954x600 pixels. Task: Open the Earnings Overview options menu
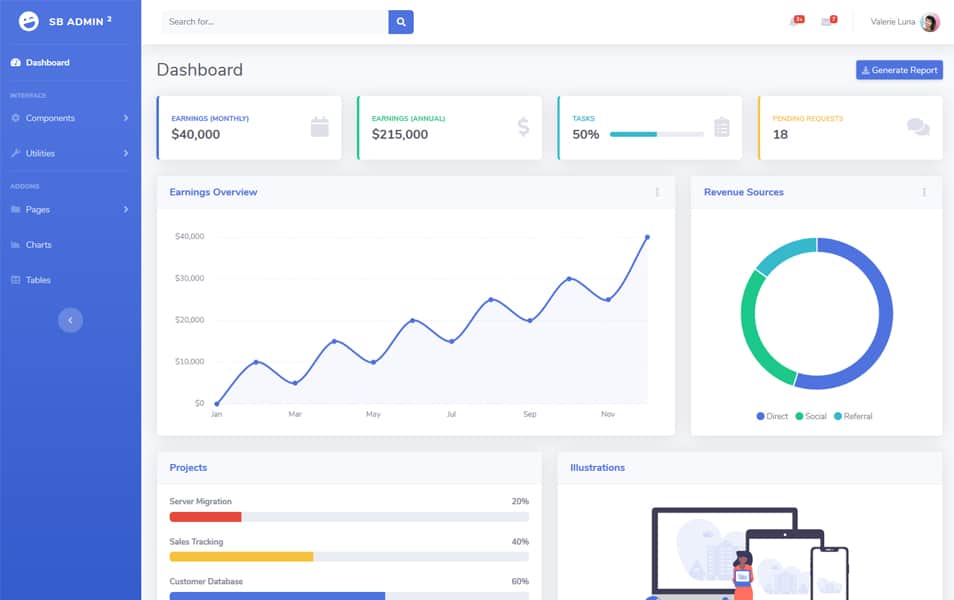[657, 192]
